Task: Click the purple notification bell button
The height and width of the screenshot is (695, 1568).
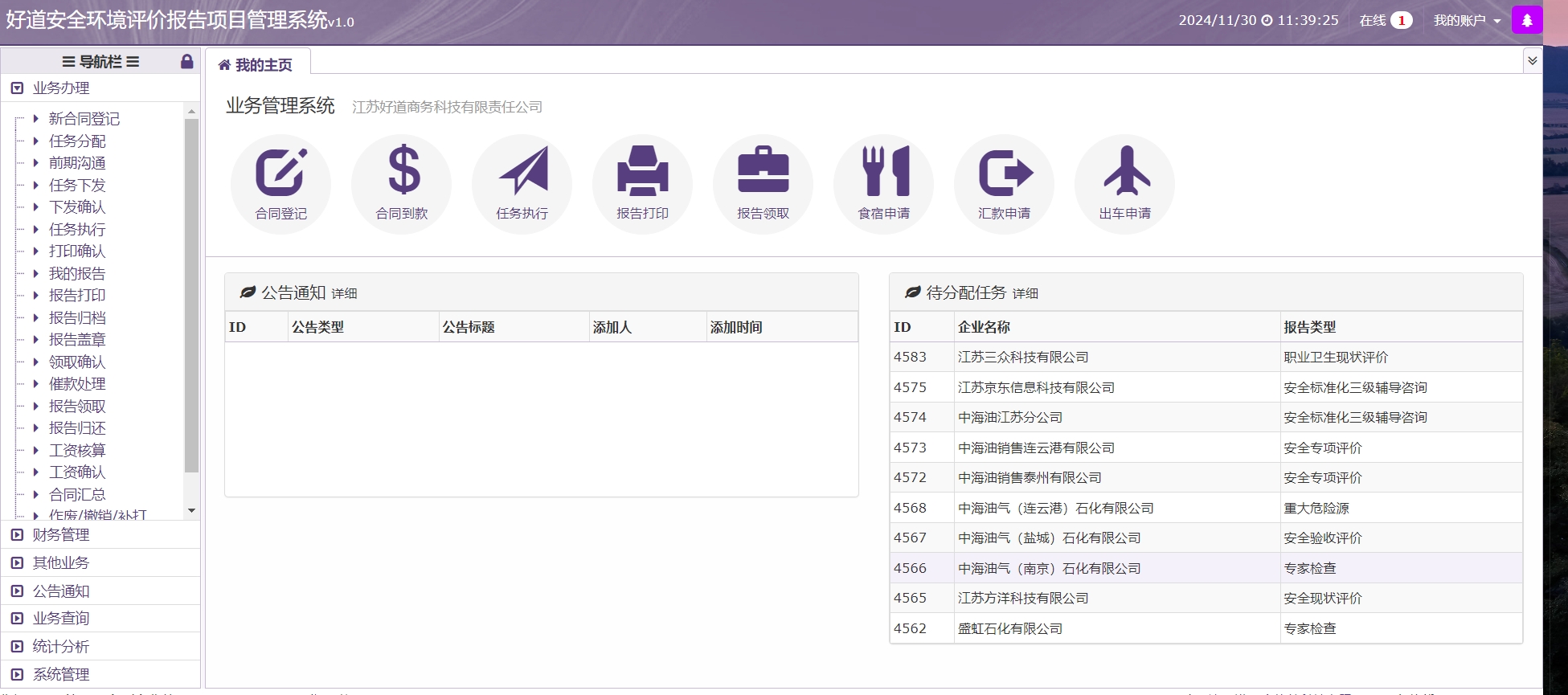Action: click(x=1526, y=20)
